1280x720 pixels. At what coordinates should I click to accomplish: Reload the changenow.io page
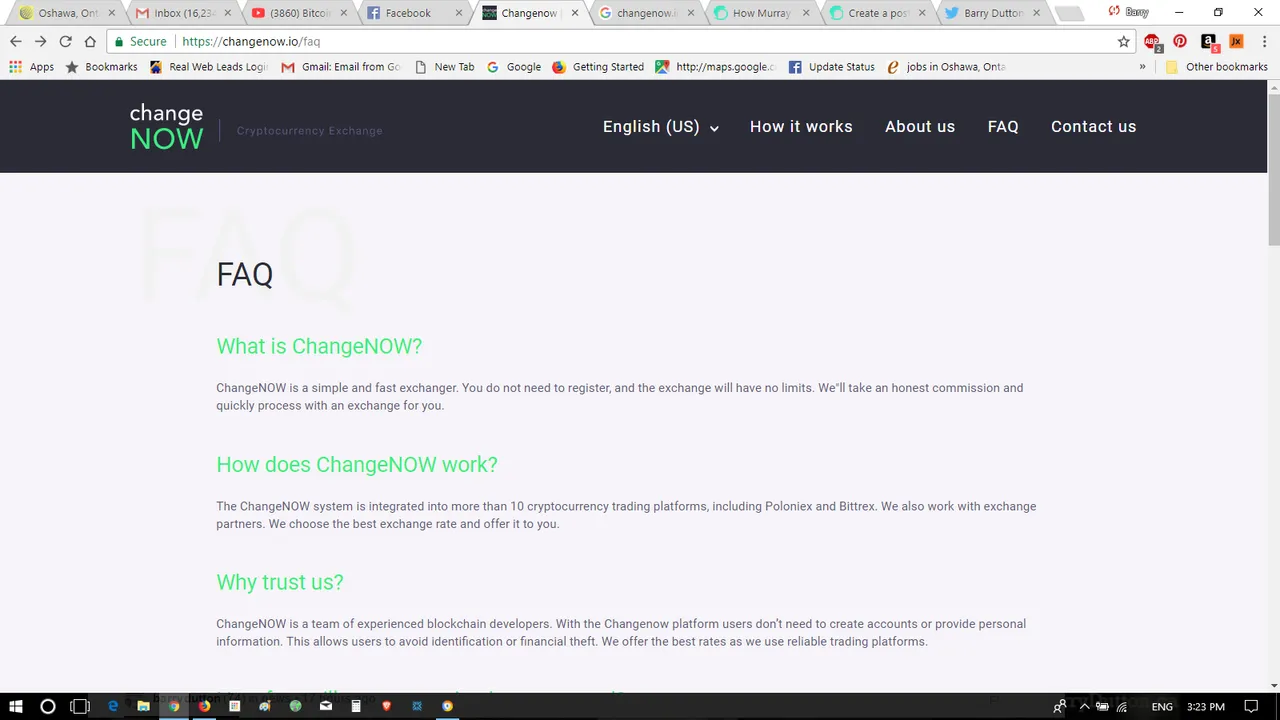point(65,41)
